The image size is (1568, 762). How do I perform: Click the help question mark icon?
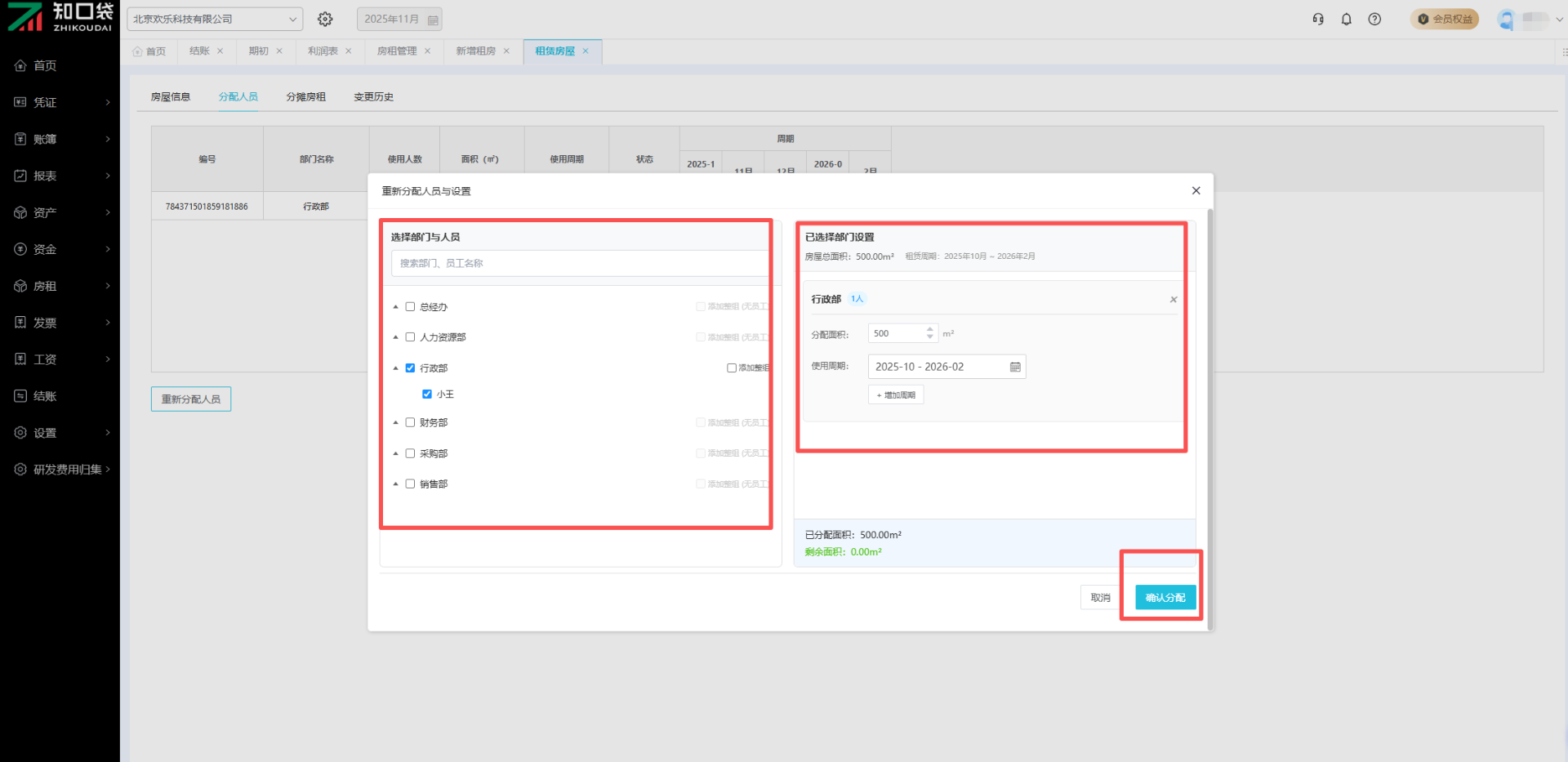1374,19
